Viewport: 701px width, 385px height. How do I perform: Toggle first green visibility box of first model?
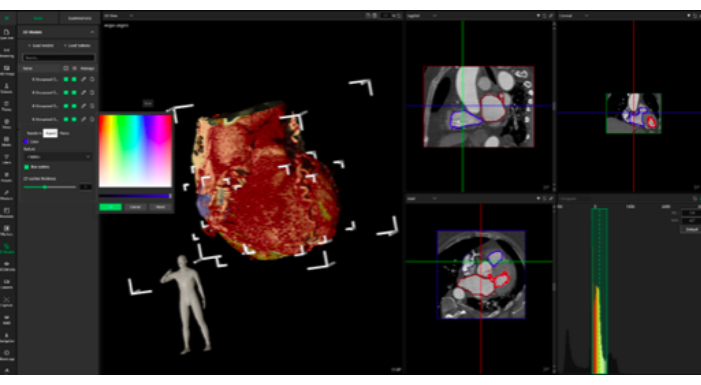pos(66,79)
